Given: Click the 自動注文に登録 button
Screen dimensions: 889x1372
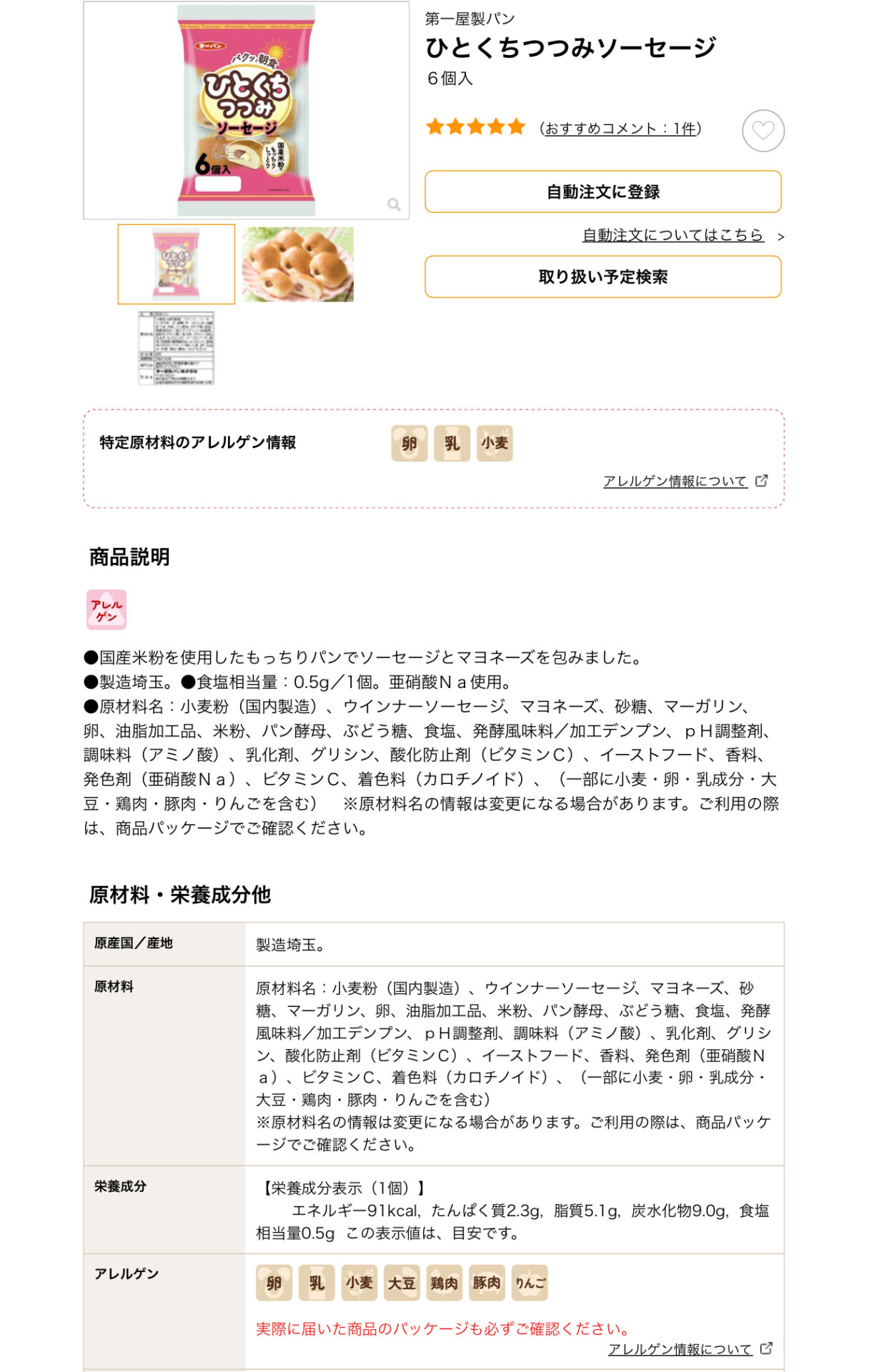Looking at the screenshot, I should [x=603, y=192].
